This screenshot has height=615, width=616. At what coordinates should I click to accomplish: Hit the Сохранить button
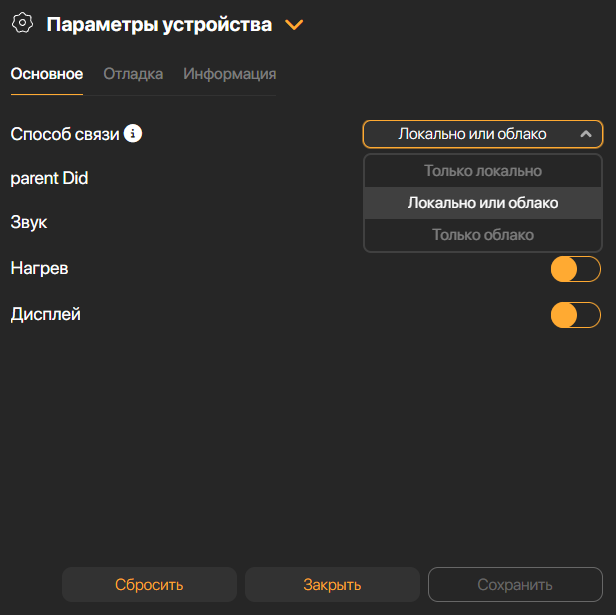(515, 585)
